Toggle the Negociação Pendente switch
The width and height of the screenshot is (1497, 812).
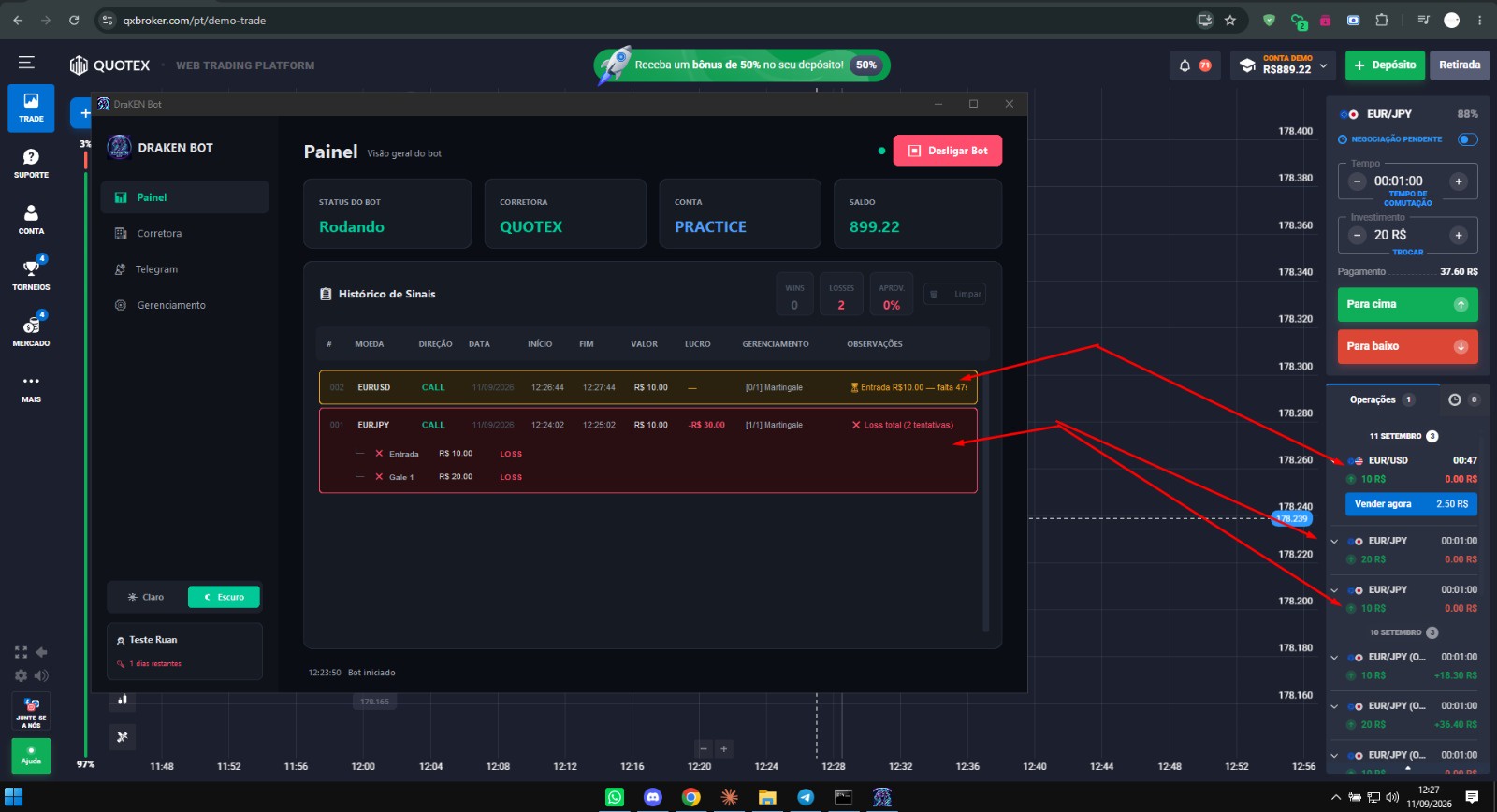point(1468,139)
